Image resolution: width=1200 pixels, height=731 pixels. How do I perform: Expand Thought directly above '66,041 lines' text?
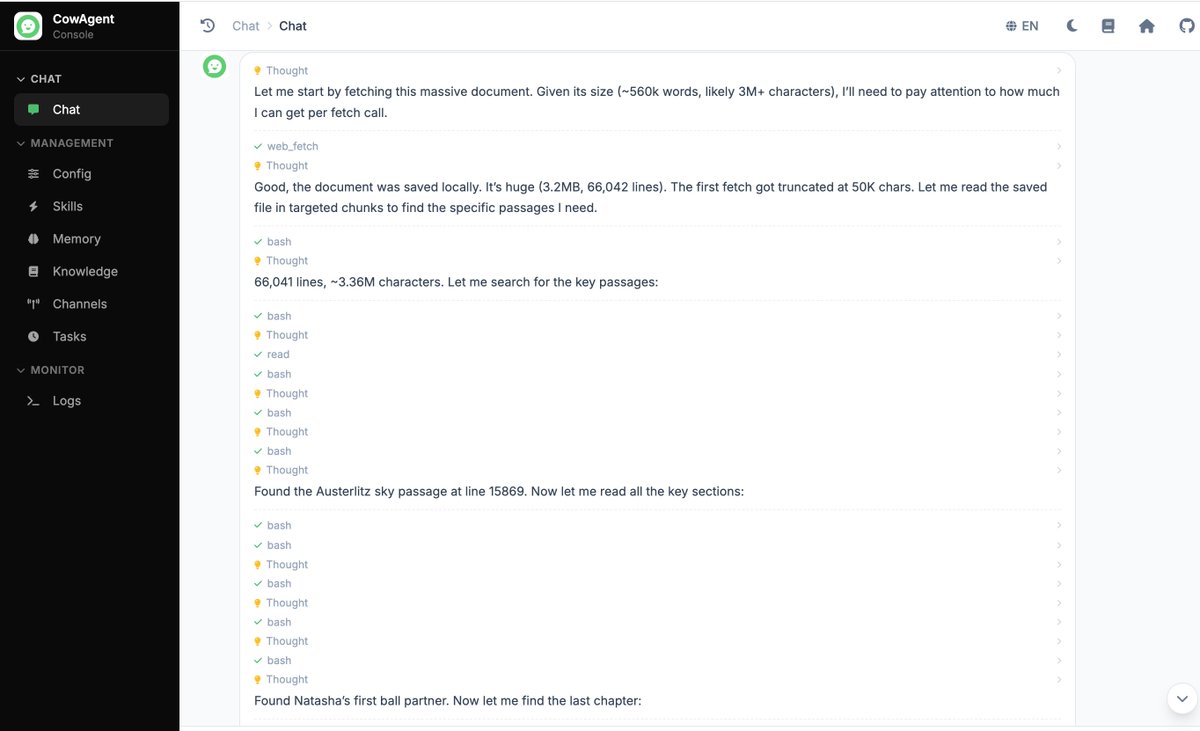657,261
